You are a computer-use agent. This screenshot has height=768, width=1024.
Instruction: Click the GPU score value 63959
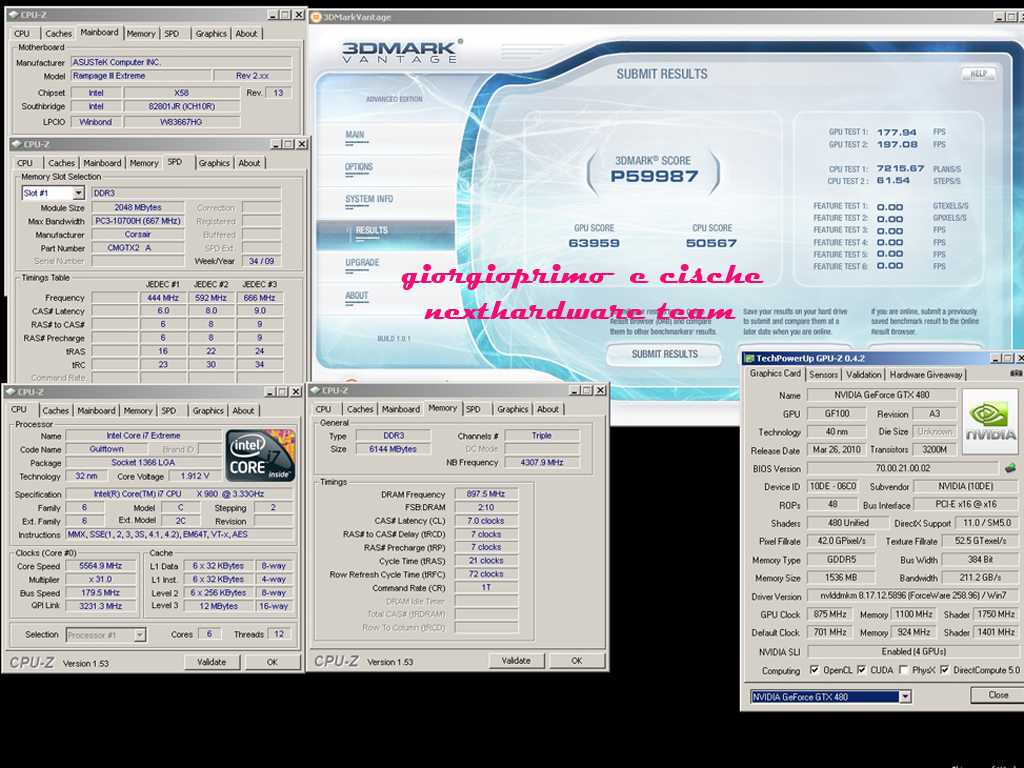(594, 243)
